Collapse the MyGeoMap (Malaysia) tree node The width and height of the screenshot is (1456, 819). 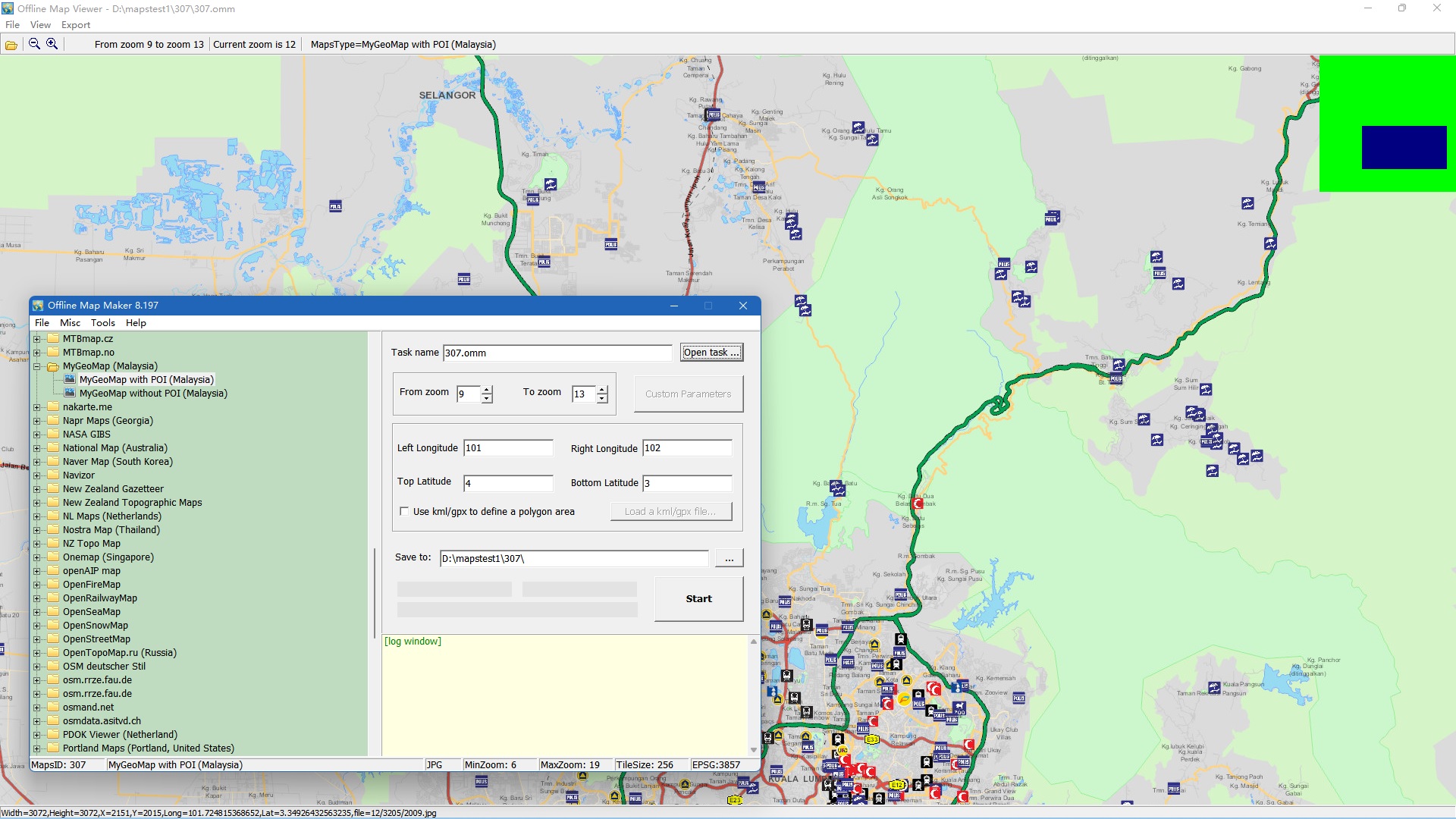tap(36, 366)
